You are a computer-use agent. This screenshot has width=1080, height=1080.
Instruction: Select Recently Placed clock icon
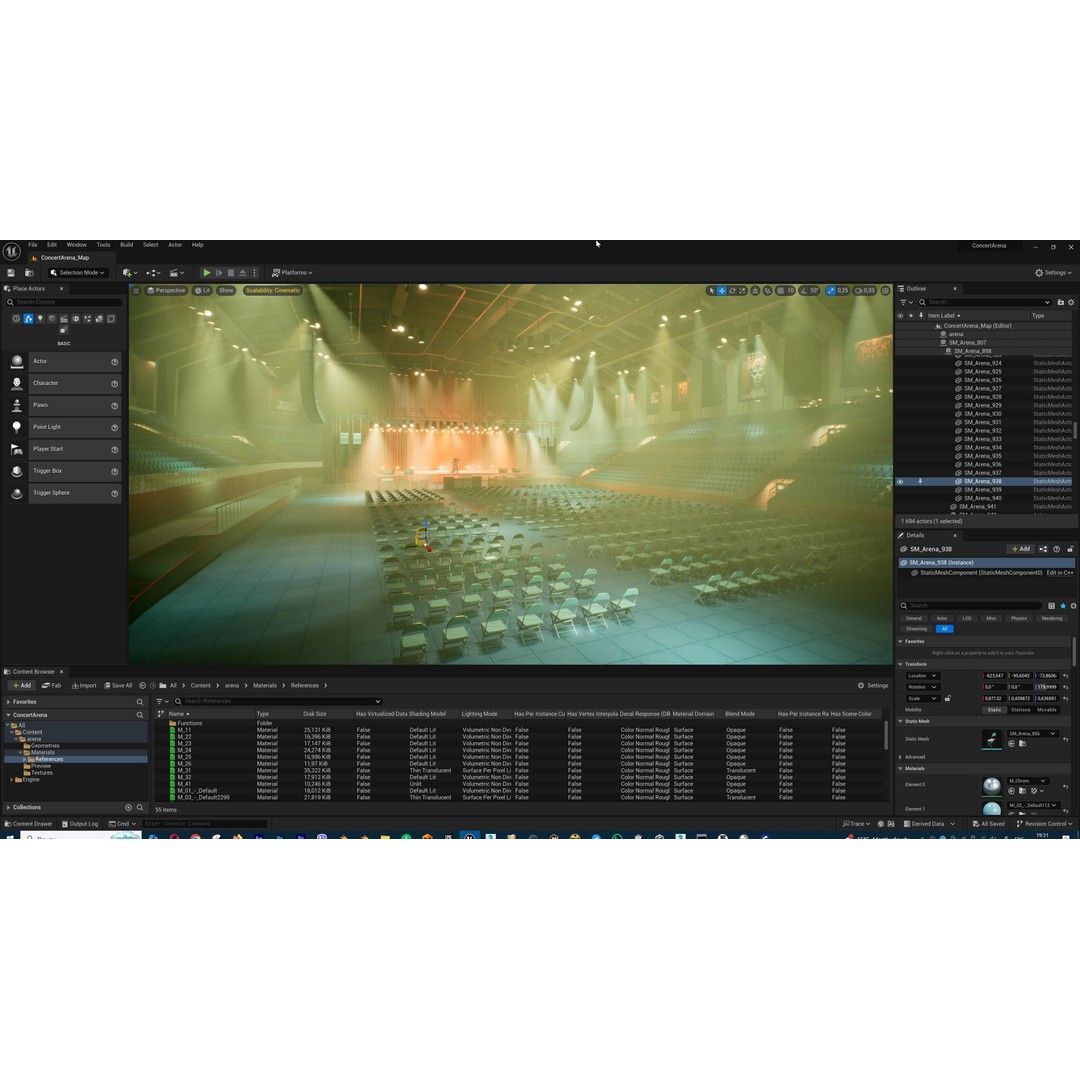click(x=17, y=319)
